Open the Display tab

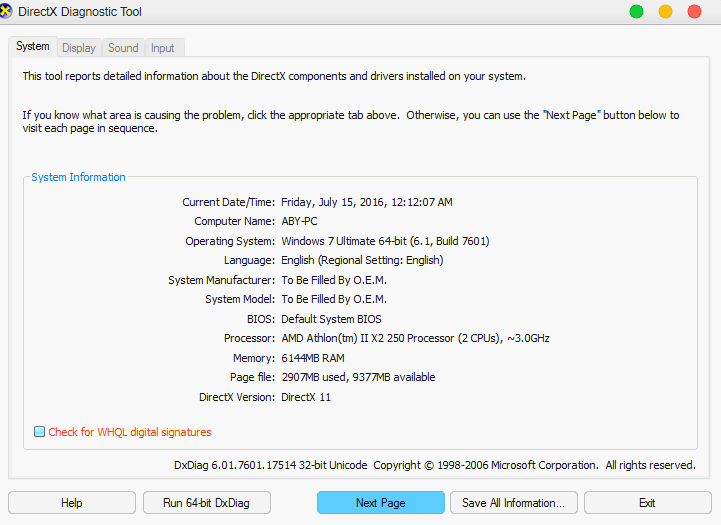(79, 48)
